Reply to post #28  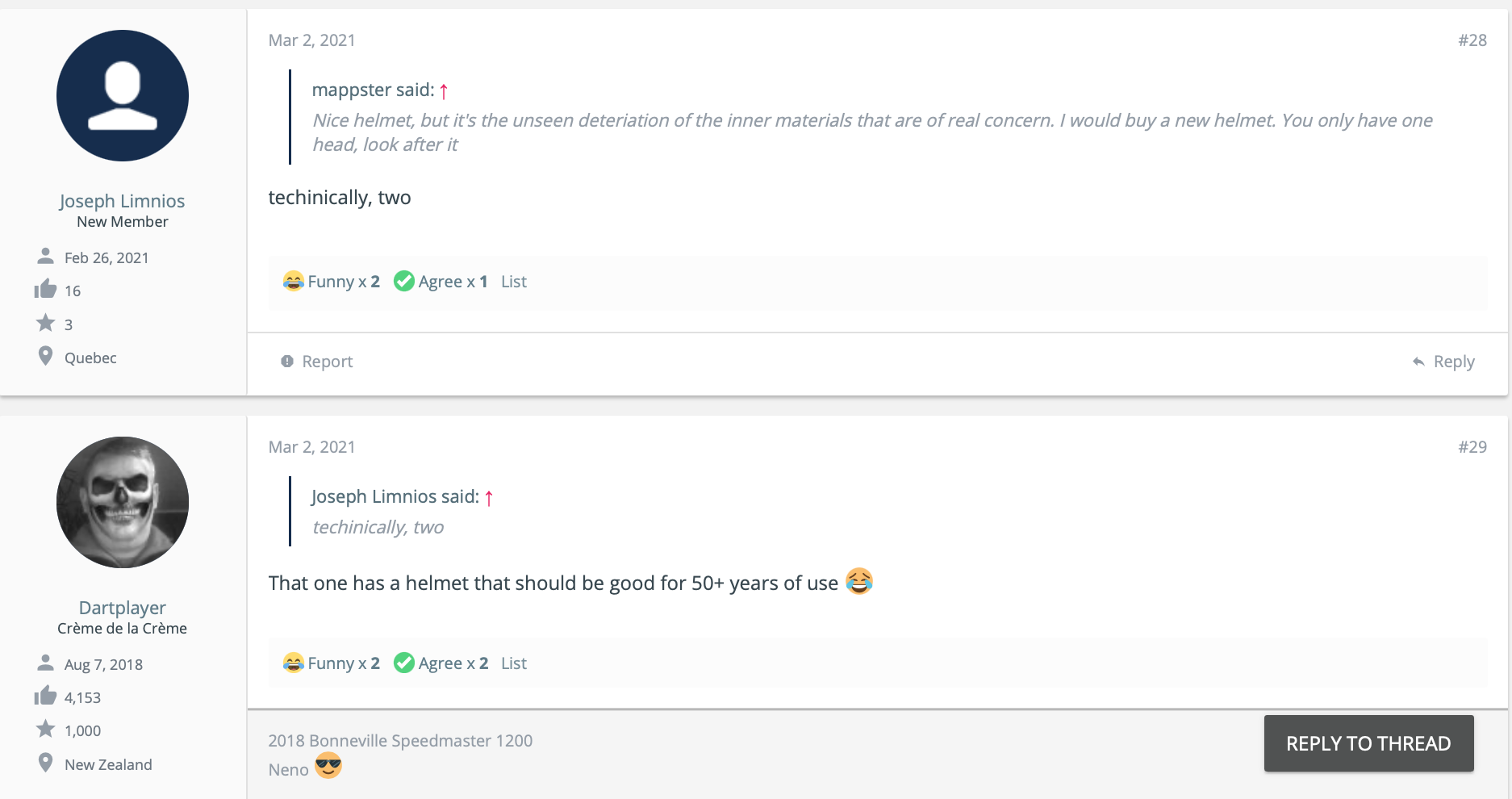[x=1444, y=362]
